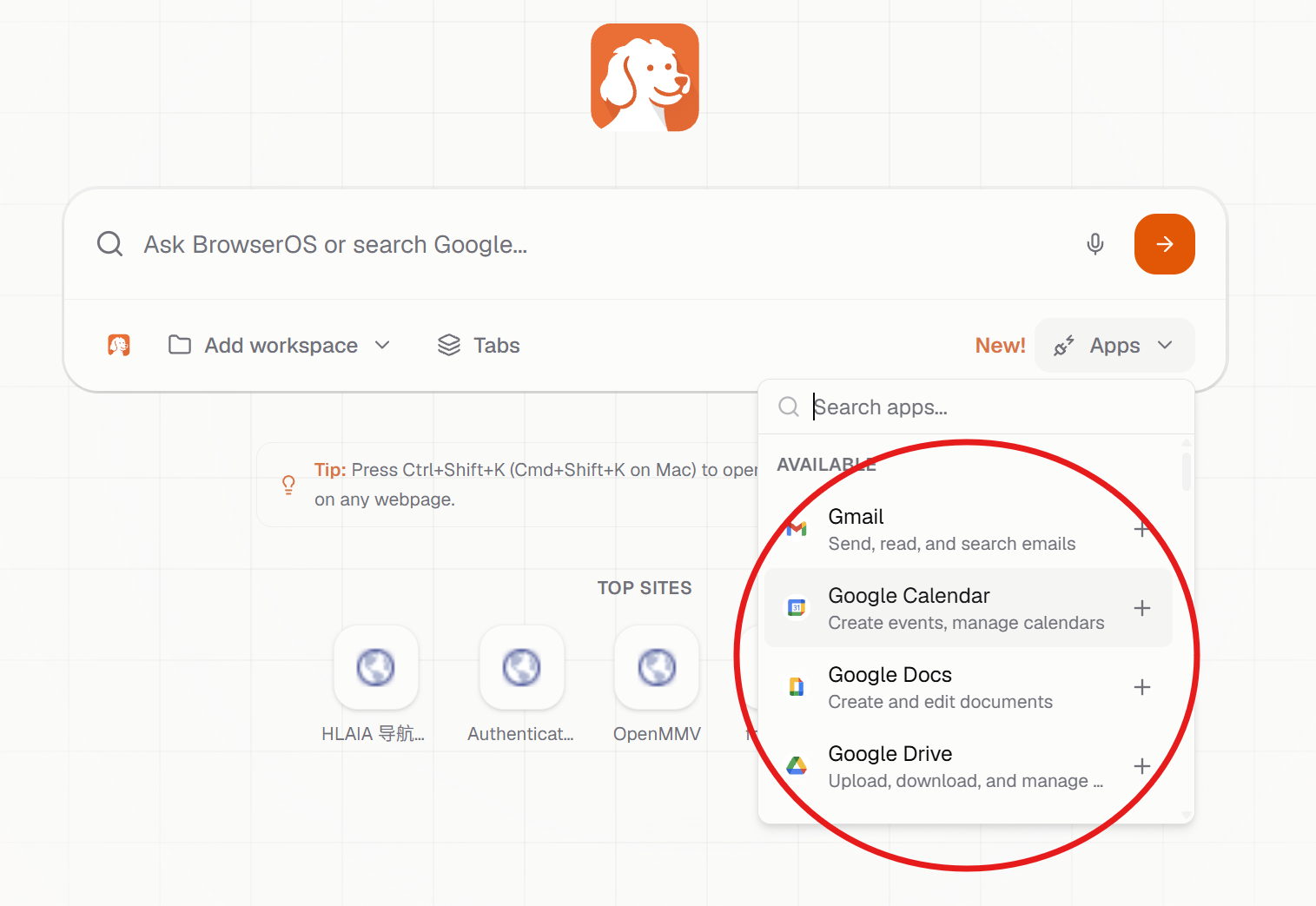
Task: Open the HLAIA top site
Action: pos(375,667)
